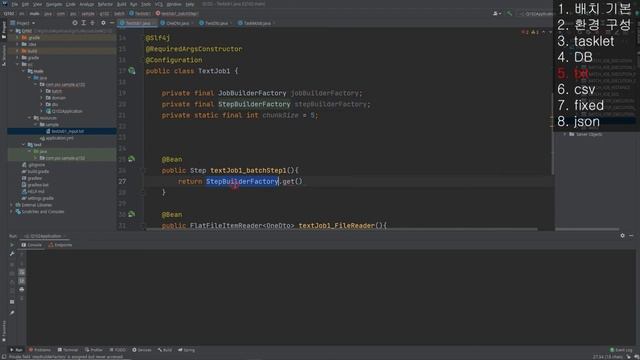Open the Profiler tool window button
Viewport: 640px width, 360px height.
click(x=94, y=350)
